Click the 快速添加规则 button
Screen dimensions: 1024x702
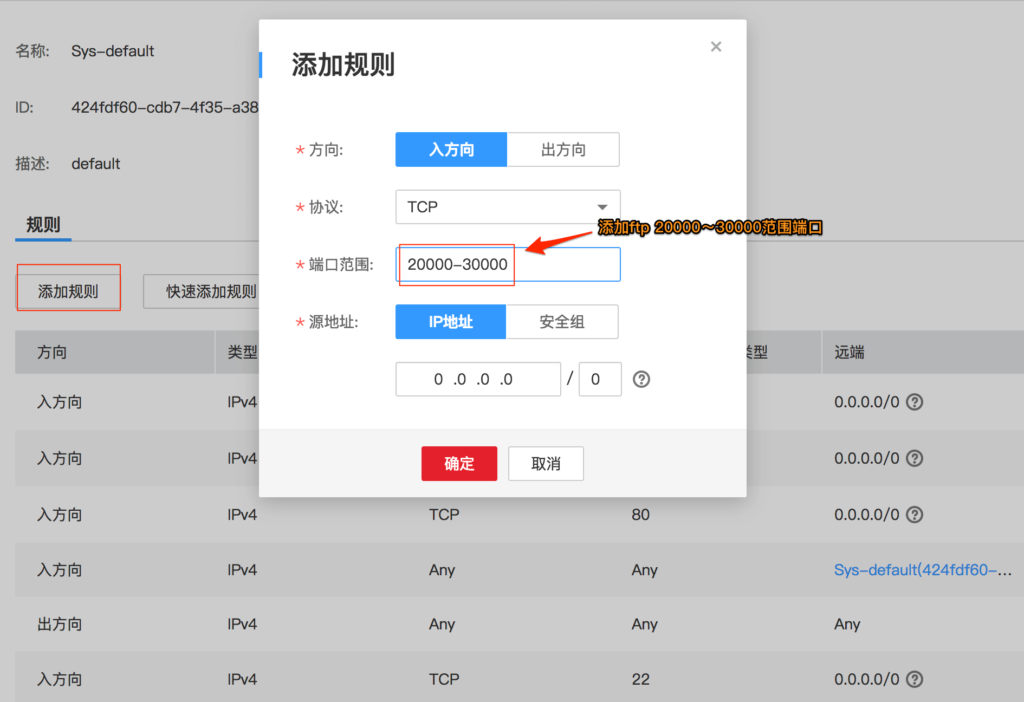coord(202,291)
